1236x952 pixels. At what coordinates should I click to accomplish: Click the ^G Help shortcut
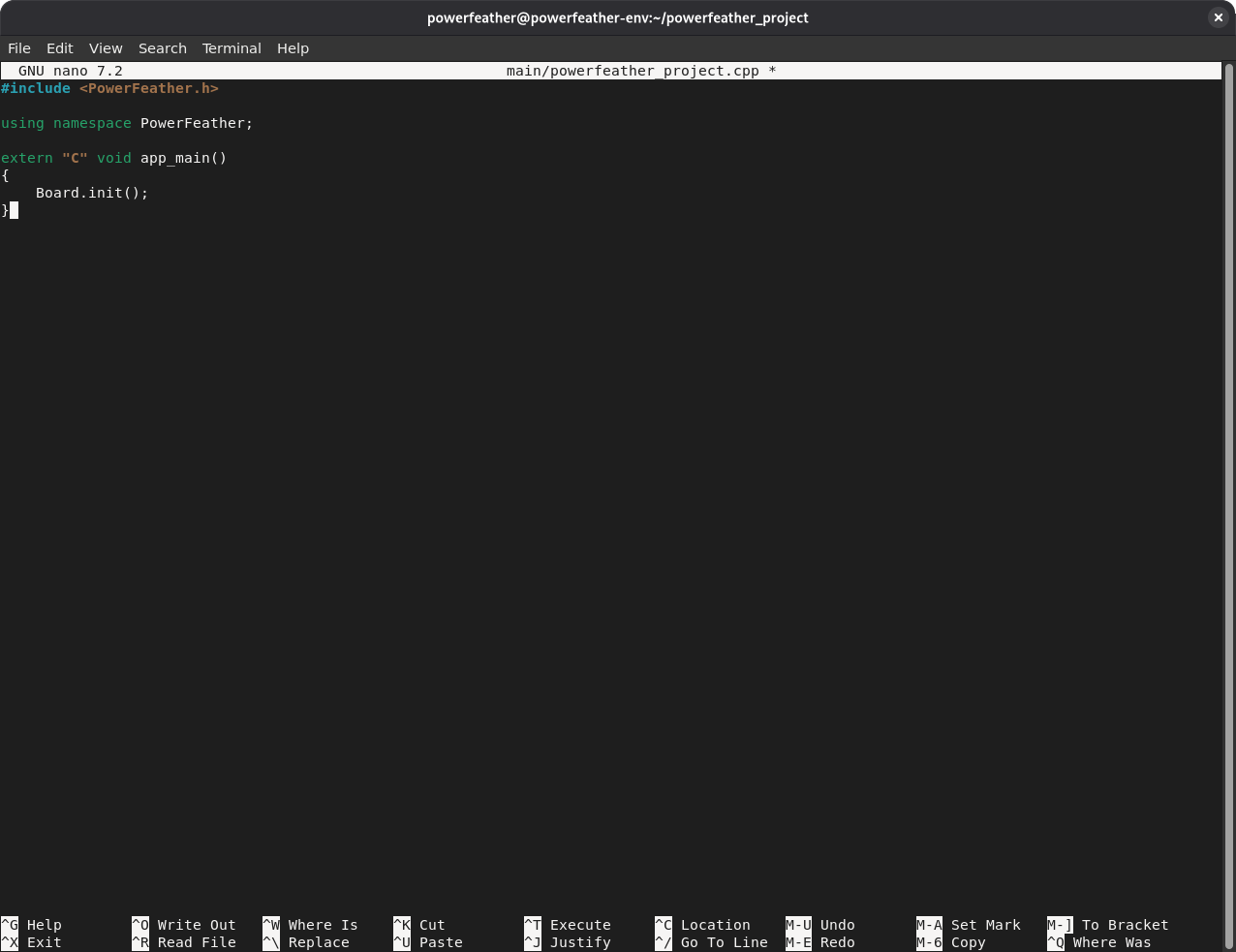[x=31, y=925]
